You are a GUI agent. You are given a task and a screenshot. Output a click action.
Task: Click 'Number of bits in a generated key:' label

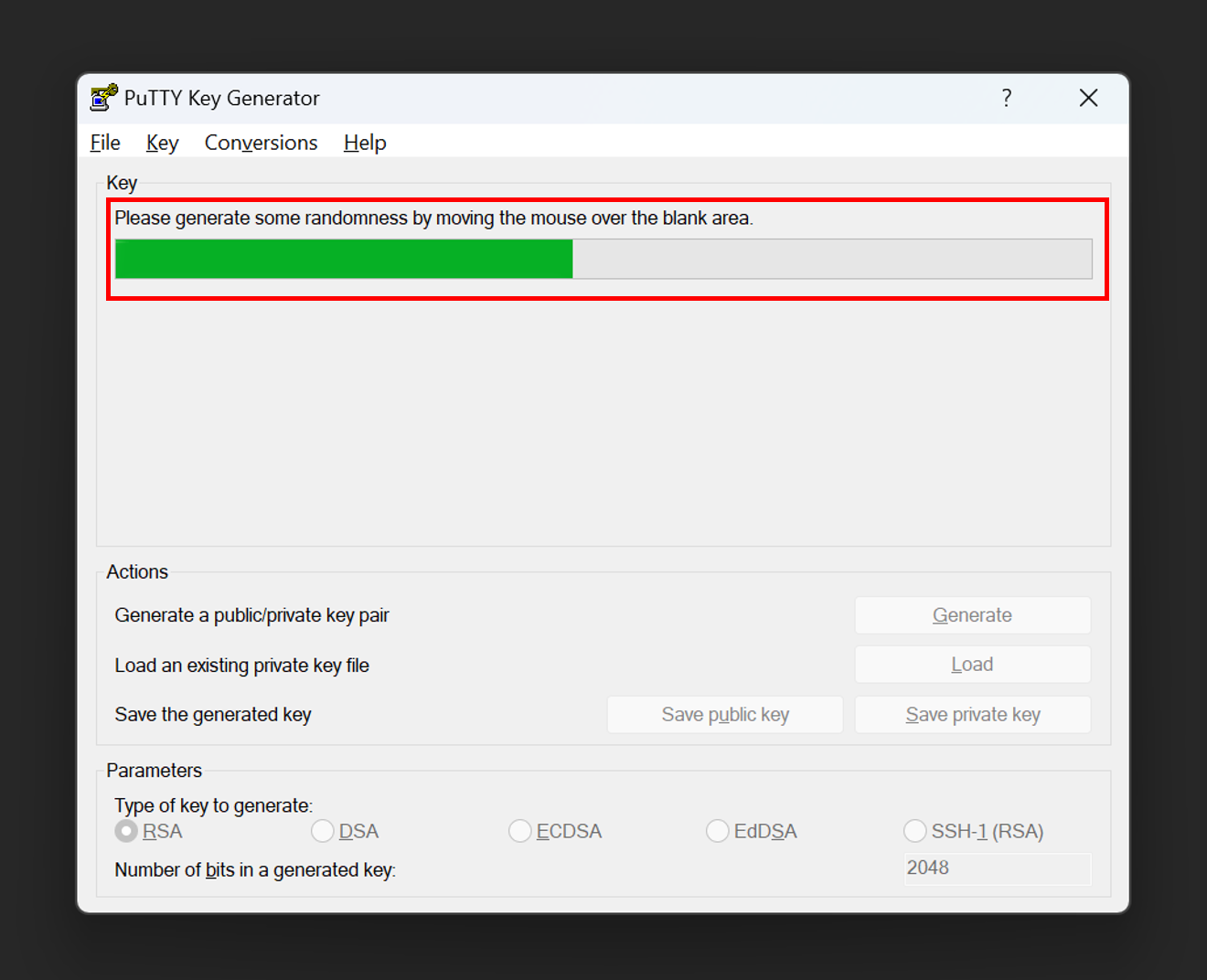pos(255,870)
